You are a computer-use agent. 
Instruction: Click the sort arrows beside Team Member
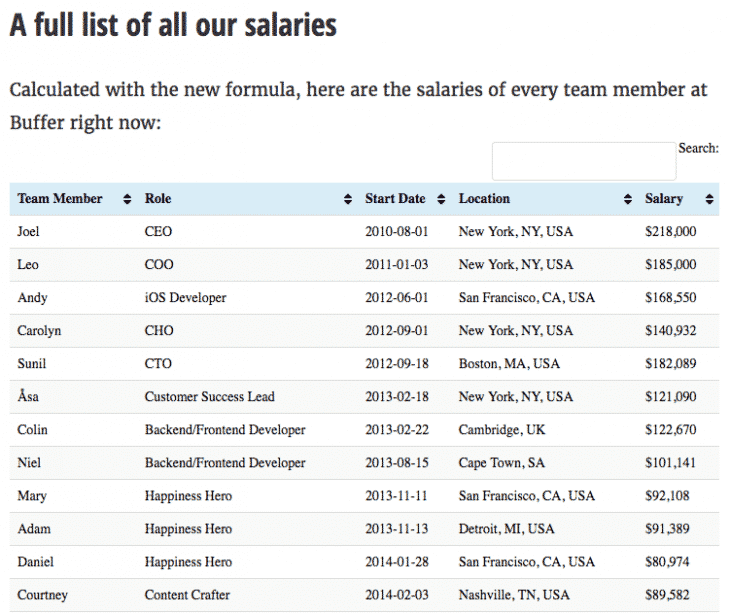[x=127, y=199]
